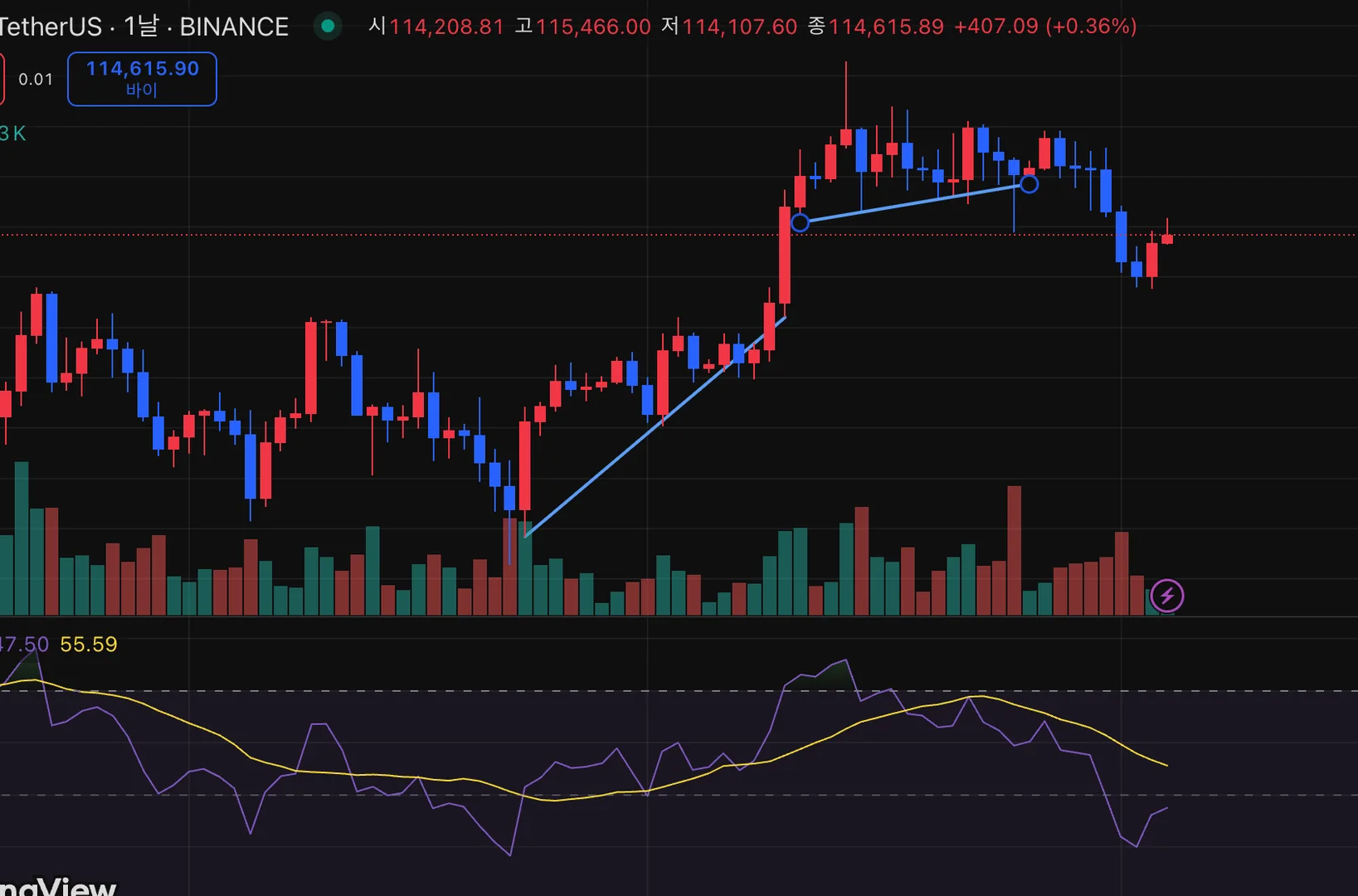The width and height of the screenshot is (1358, 896).
Task: Select the left trendline anchor circle
Action: click(800, 222)
